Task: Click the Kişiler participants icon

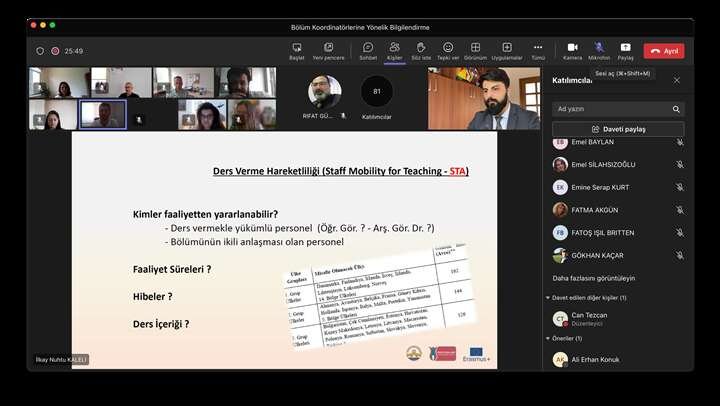Action: pos(394,50)
